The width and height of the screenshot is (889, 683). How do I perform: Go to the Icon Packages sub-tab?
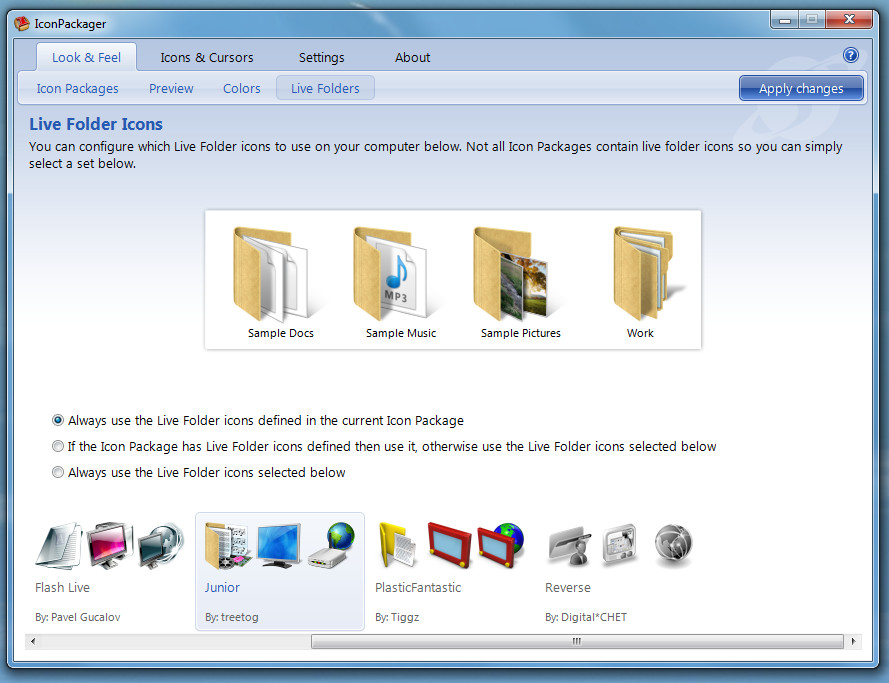(78, 88)
